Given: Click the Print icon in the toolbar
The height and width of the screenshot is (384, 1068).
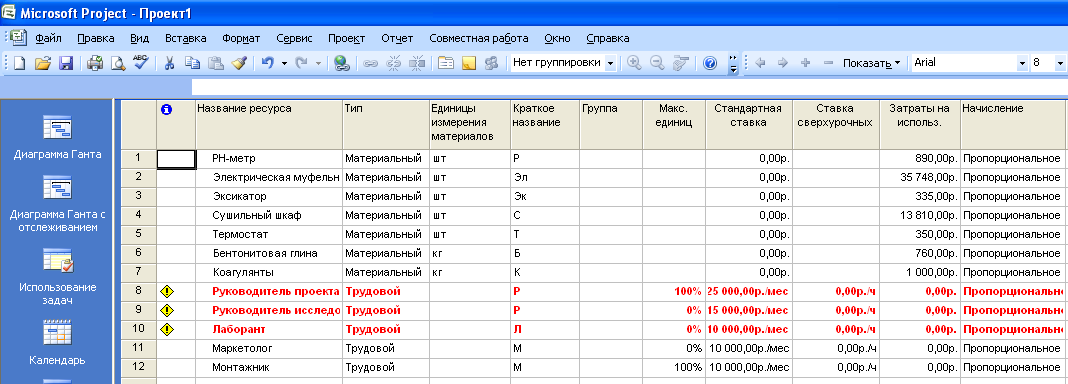Looking at the screenshot, I should pyautogui.click(x=95, y=63).
